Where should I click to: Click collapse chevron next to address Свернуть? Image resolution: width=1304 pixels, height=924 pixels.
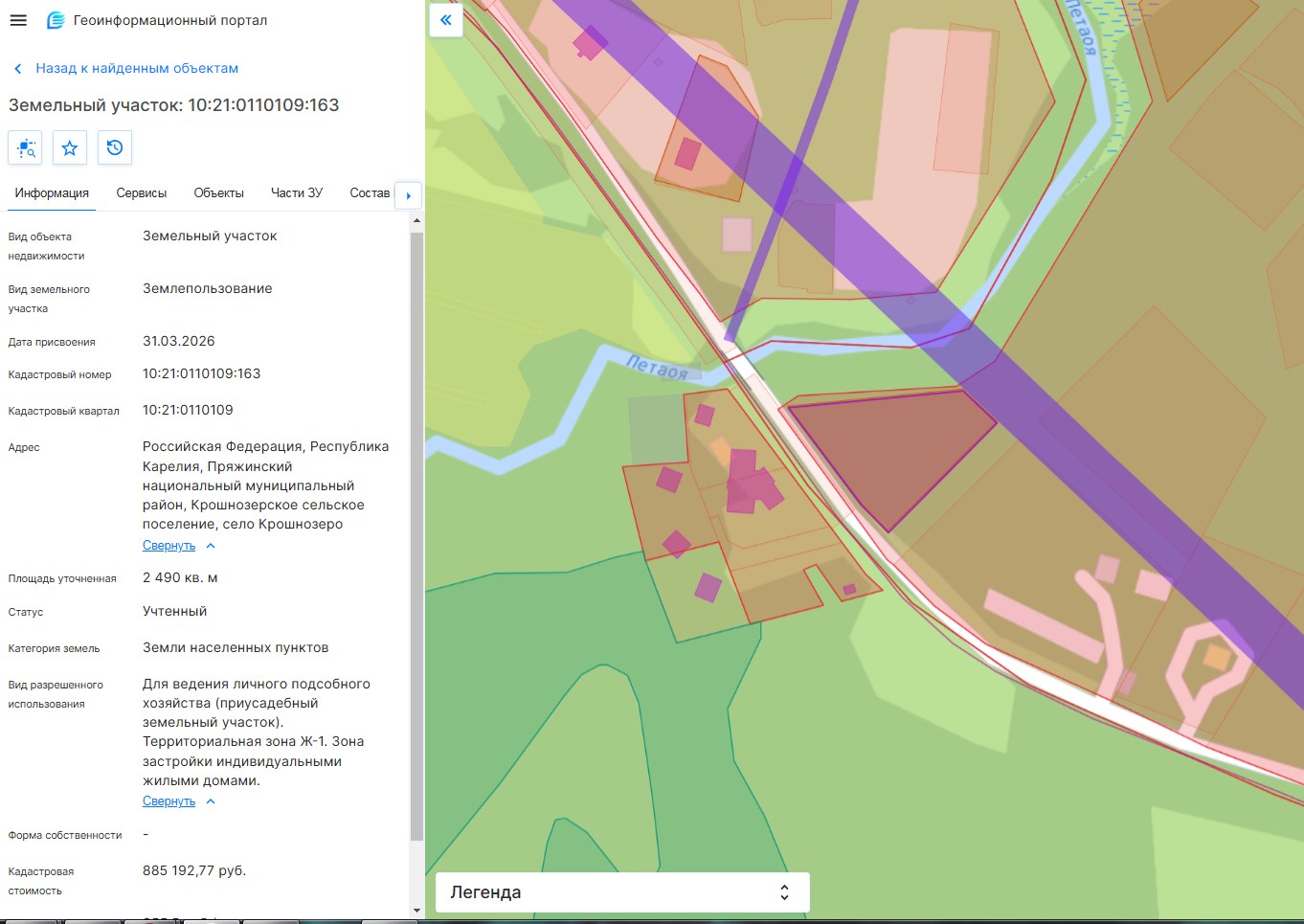tap(211, 546)
